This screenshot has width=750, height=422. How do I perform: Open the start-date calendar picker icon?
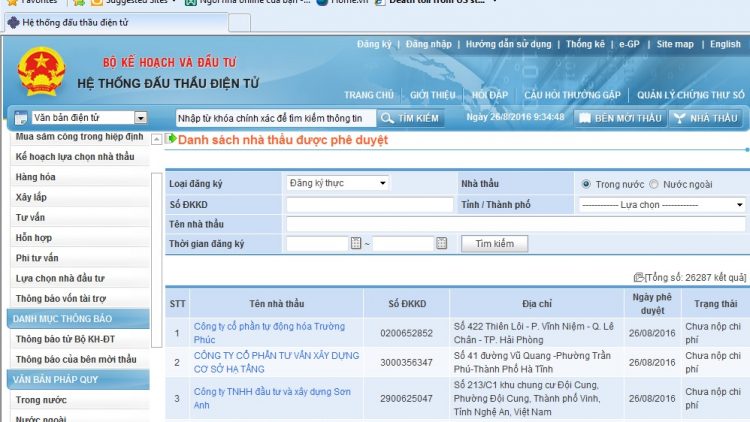tap(356, 243)
